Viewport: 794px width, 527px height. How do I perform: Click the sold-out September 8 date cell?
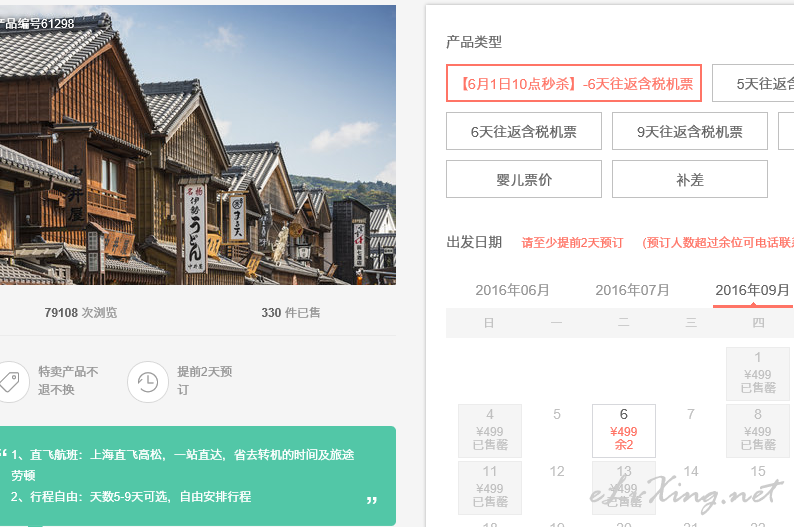[x=758, y=430]
